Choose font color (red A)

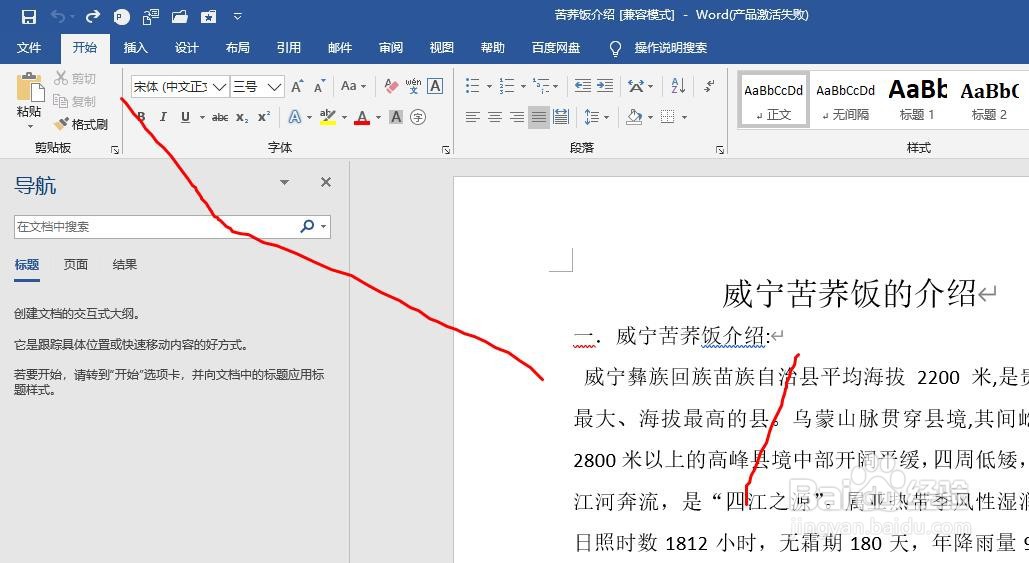point(362,117)
